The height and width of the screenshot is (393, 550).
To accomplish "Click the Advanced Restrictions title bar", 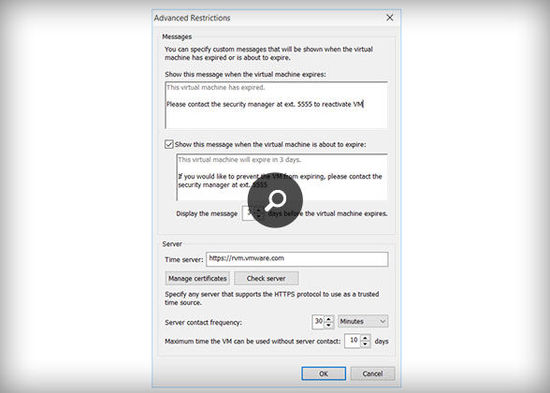I will coord(267,18).
